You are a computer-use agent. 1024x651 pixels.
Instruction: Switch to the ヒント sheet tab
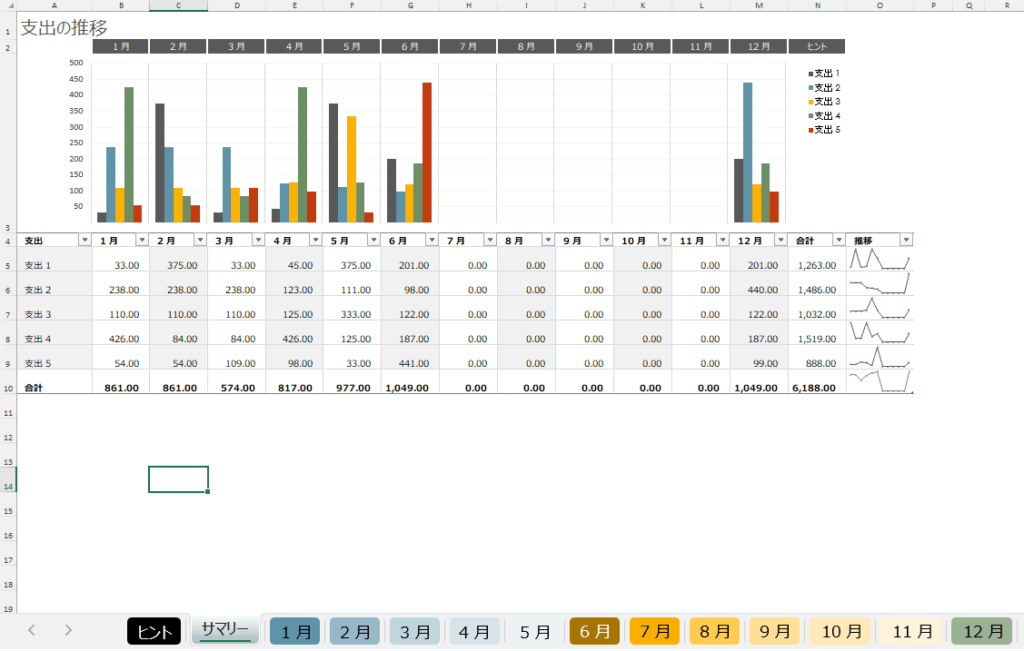click(x=154, y=631)
